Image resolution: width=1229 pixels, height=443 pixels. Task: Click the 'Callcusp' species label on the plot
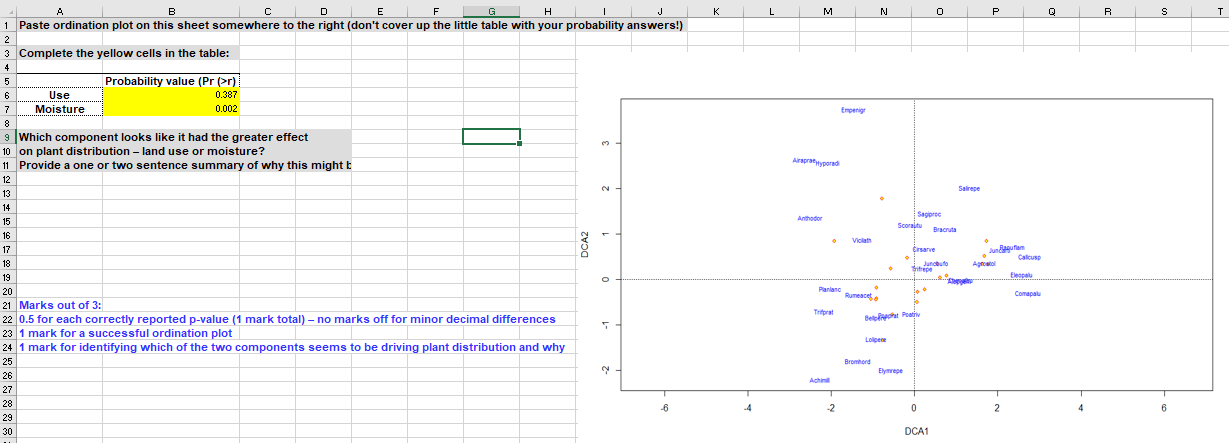(1030, 257)
